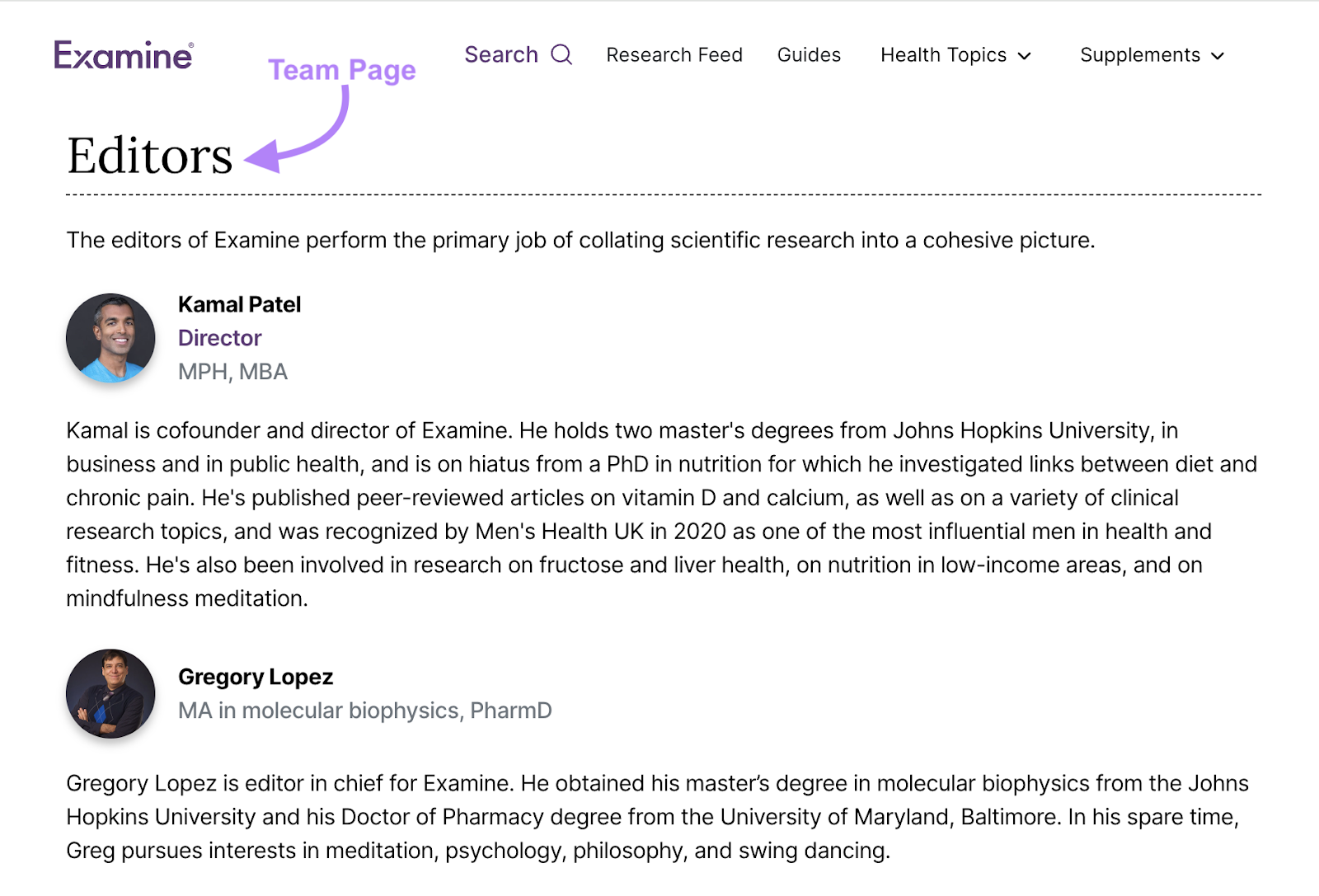Expand the Supplements dropdown

coord(1140,55)
